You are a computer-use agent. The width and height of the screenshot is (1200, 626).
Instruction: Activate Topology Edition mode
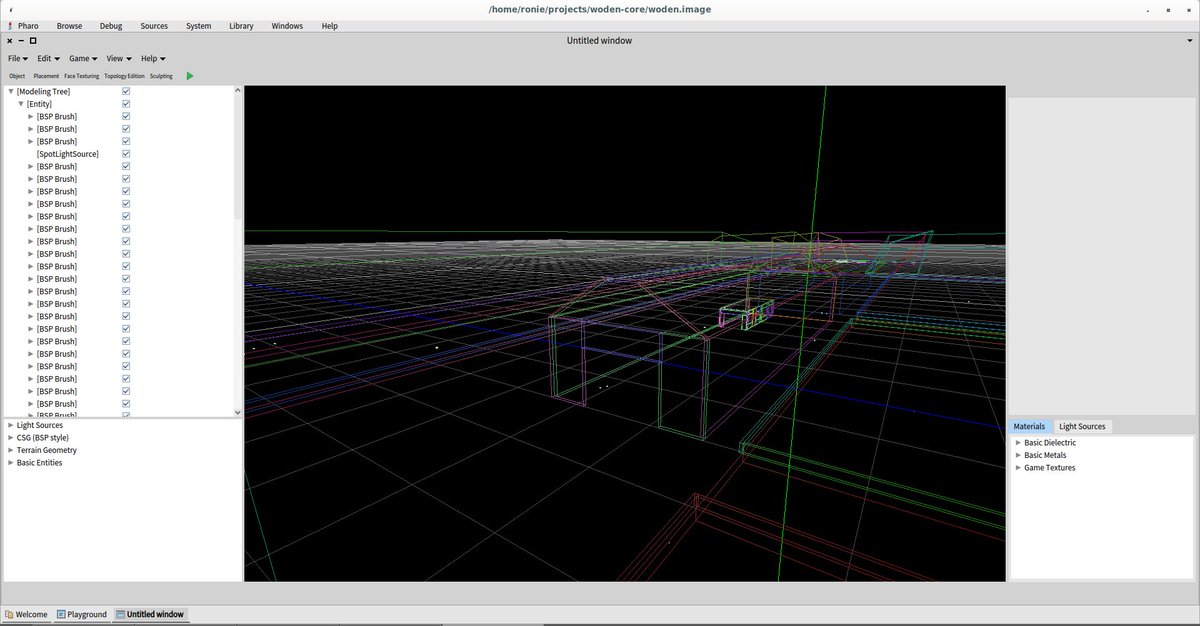pyautogui.click(x=125, y=76)
